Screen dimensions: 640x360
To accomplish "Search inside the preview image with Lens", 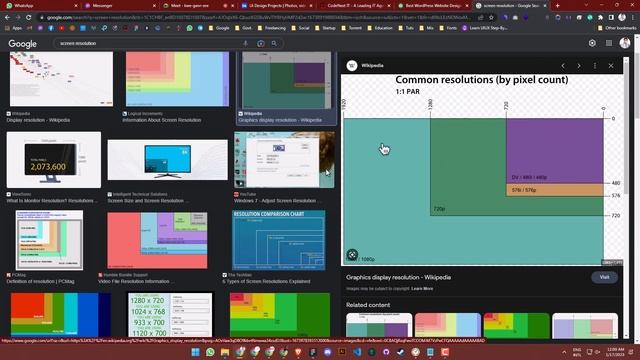I will (x=352, y=255).
